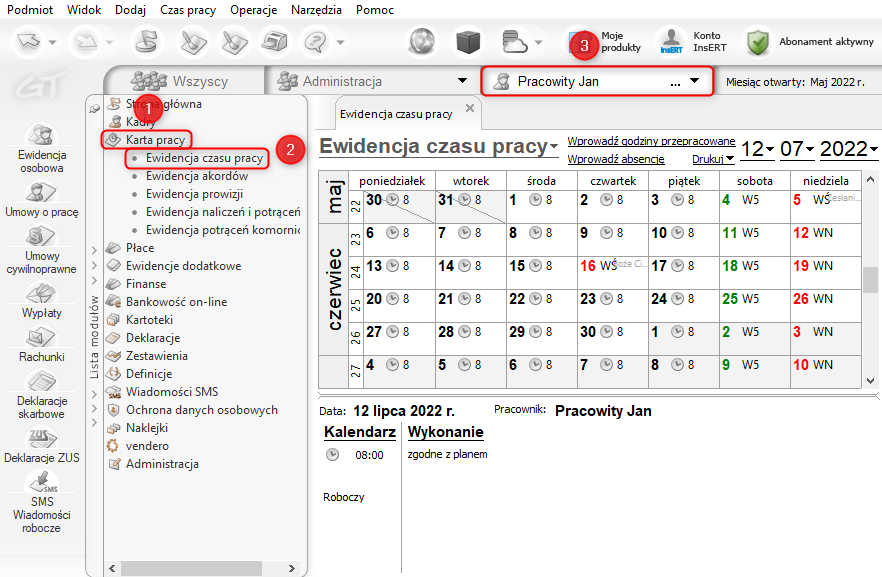
Task: Open Rachunki sidebar icon
Action: (42, 344)
